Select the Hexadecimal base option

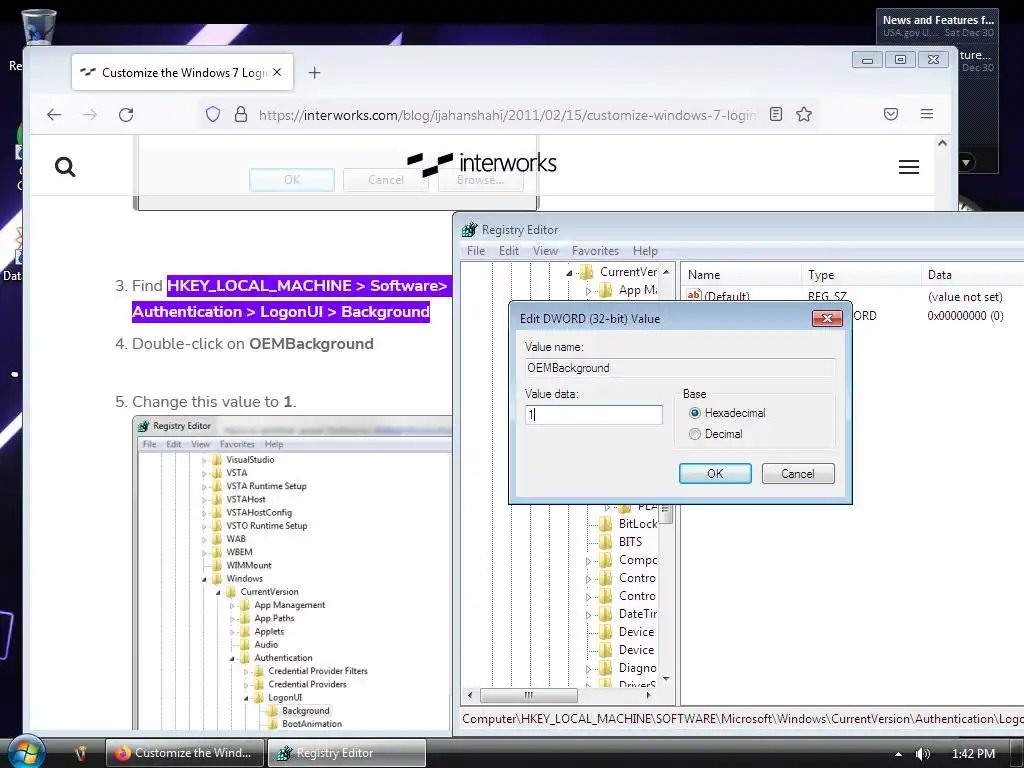pyautogui.click(x=695, y=413)
